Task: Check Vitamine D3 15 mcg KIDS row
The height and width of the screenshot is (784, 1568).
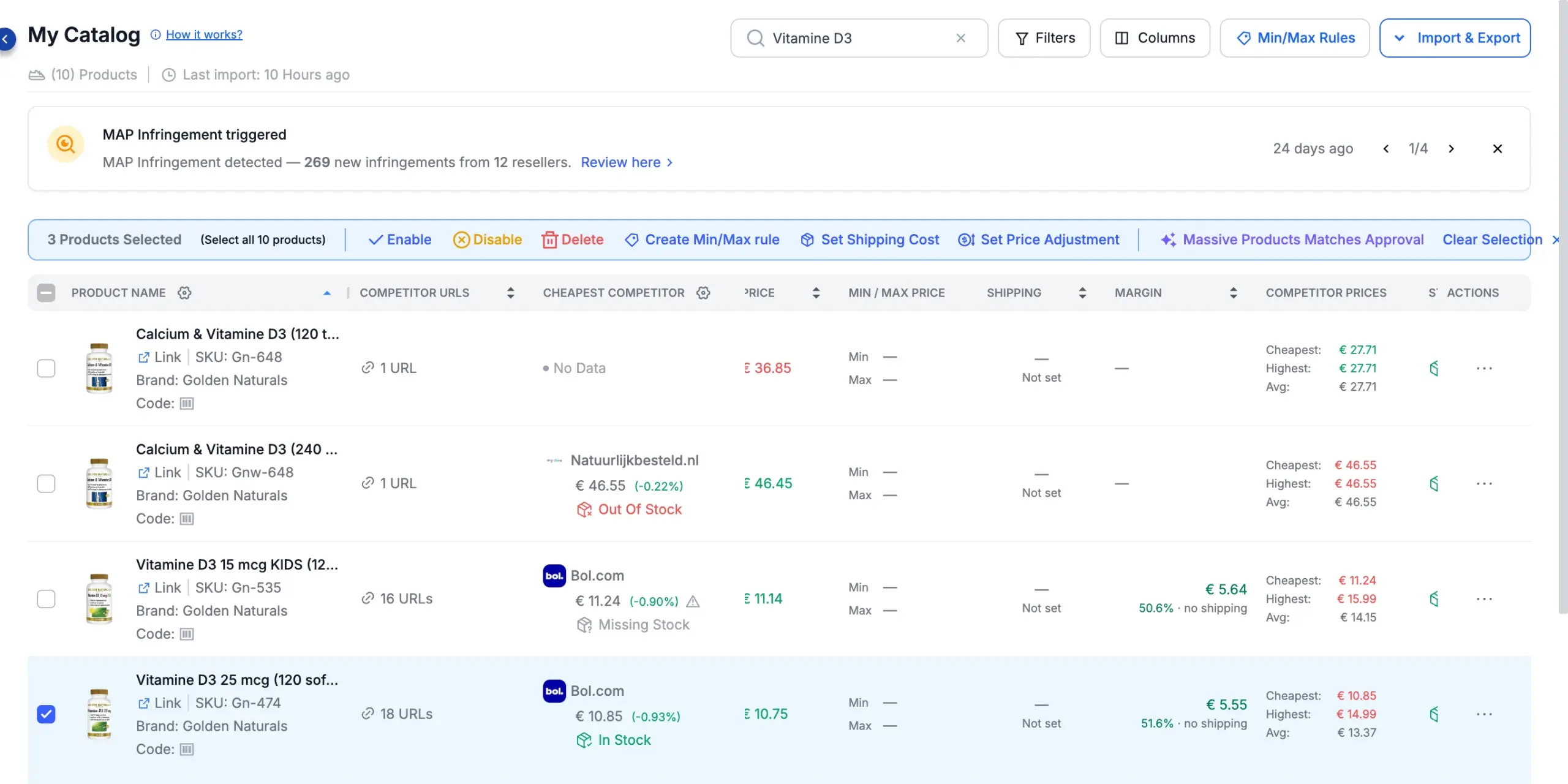Action: [x=46, y=598]
